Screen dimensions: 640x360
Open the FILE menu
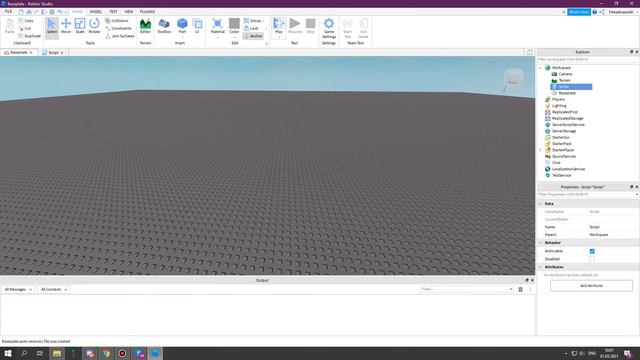[8, 12]
